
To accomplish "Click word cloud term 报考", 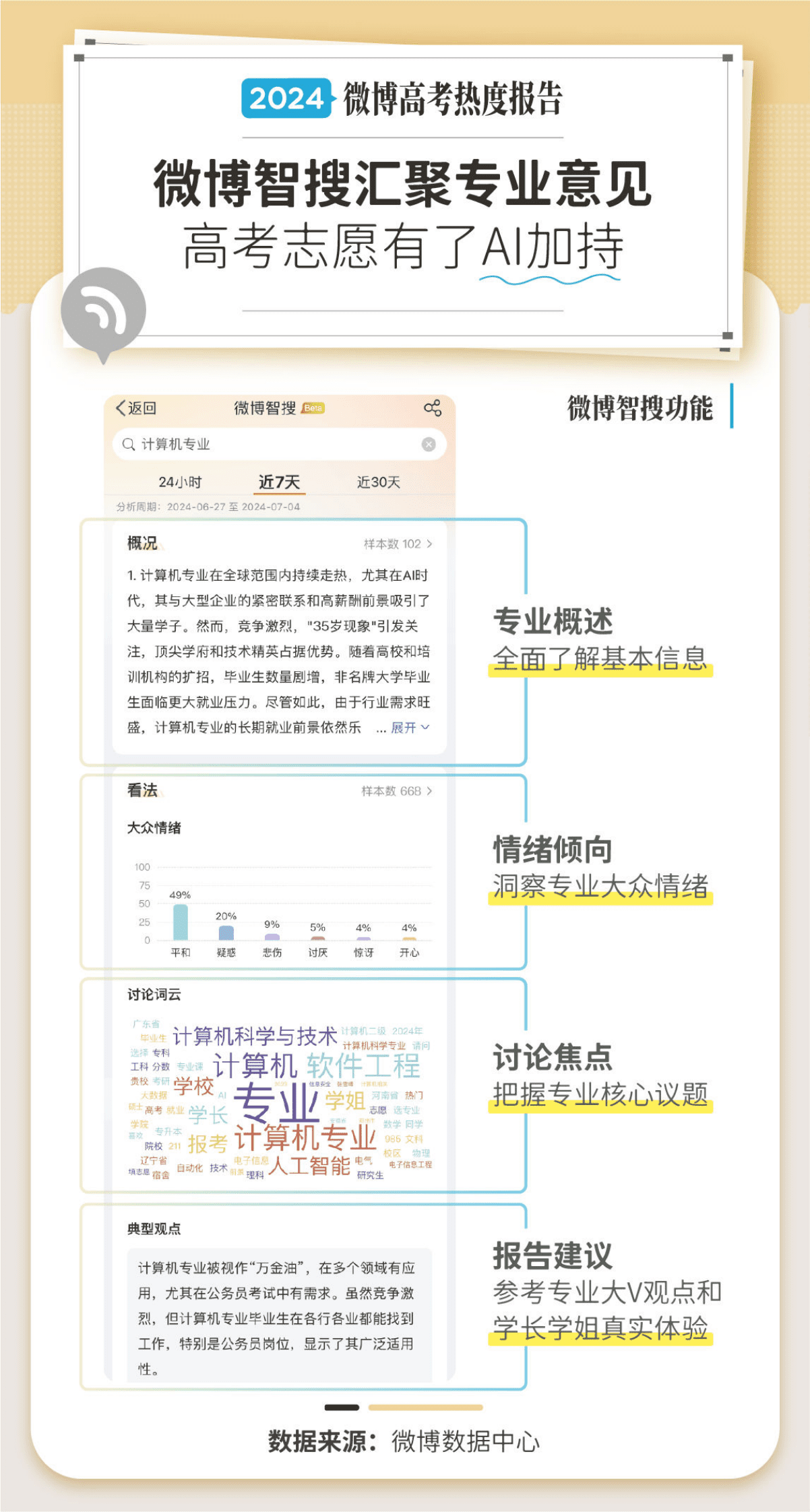I will [208, 1143].
